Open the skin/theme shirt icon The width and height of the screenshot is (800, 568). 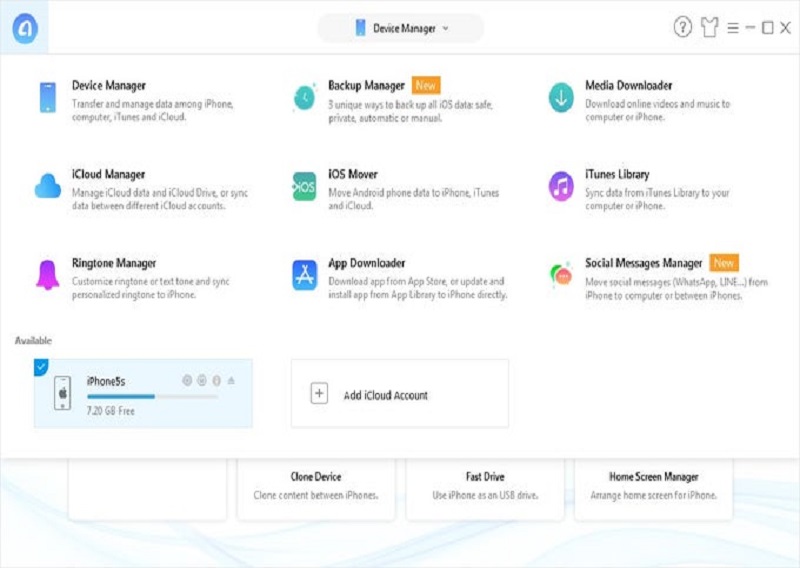click(x=710, y=27)
